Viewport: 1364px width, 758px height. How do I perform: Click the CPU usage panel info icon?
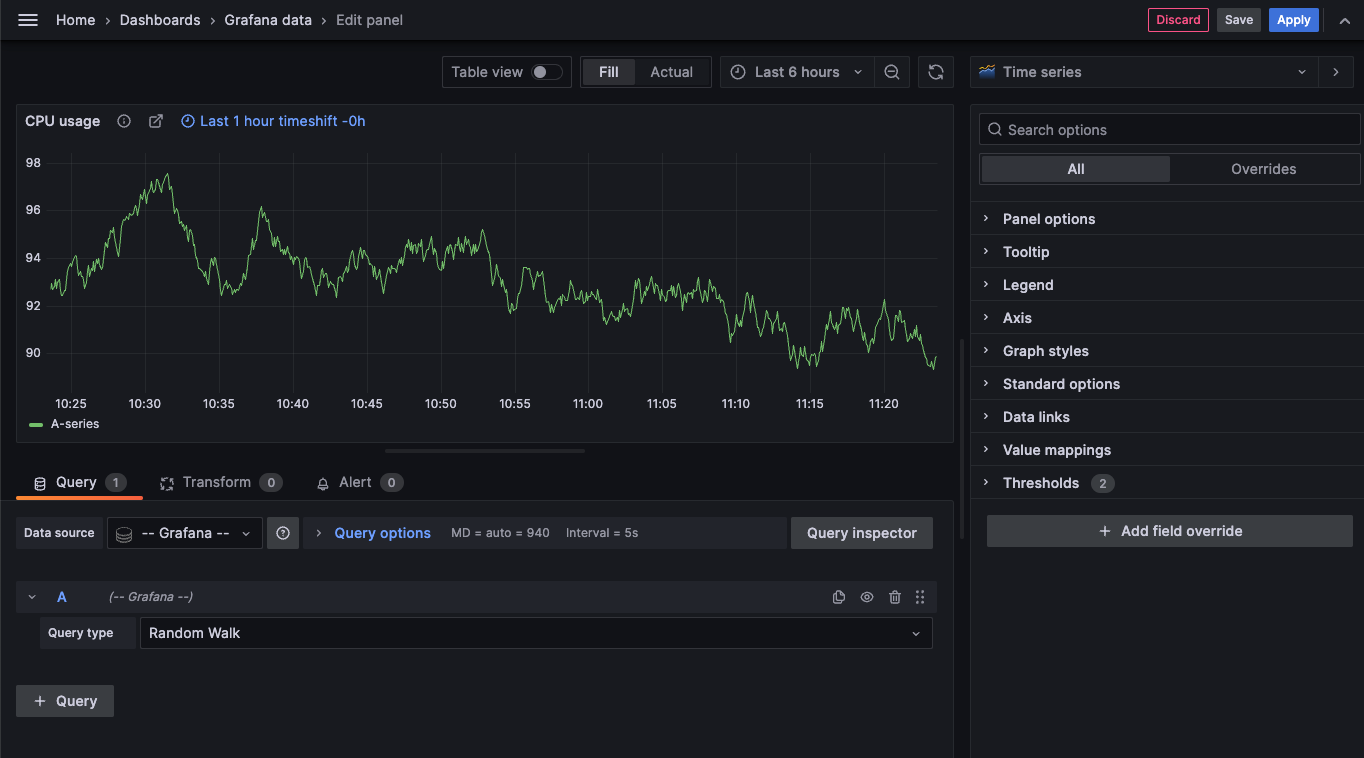tap(124, 121)
